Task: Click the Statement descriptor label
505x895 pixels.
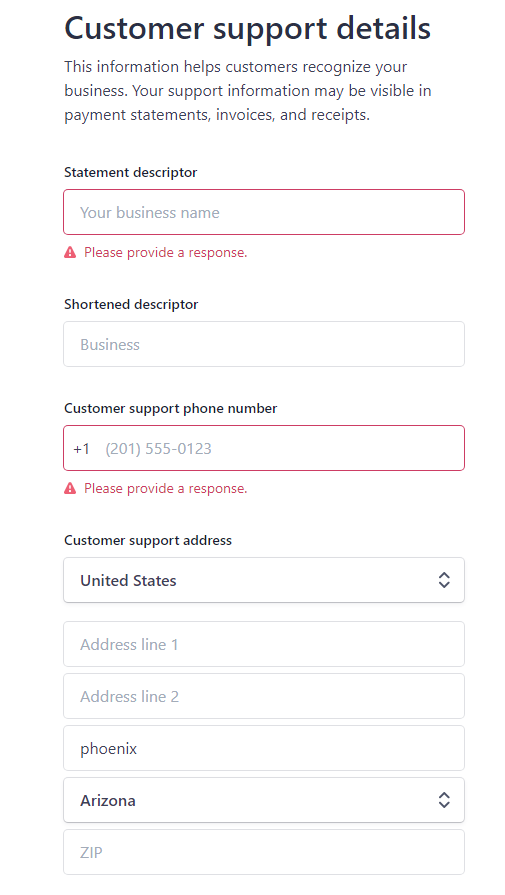Action: pos(131,172)
